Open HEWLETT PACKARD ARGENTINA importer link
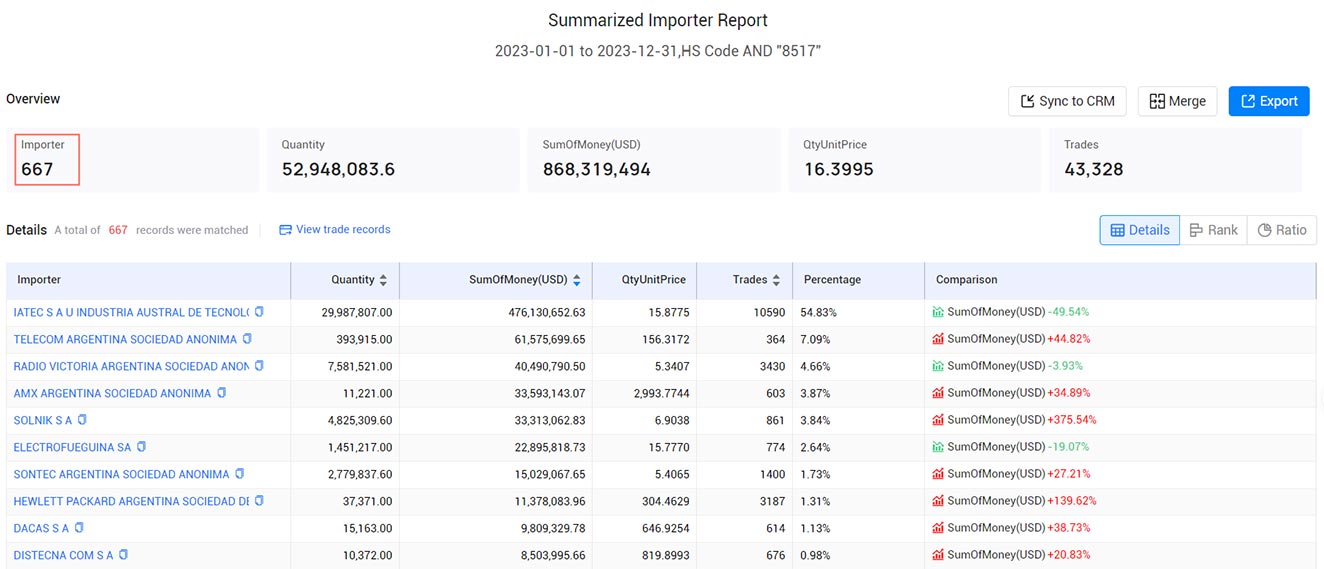The width and height of the screenshot is (1324, 569). 131,501
